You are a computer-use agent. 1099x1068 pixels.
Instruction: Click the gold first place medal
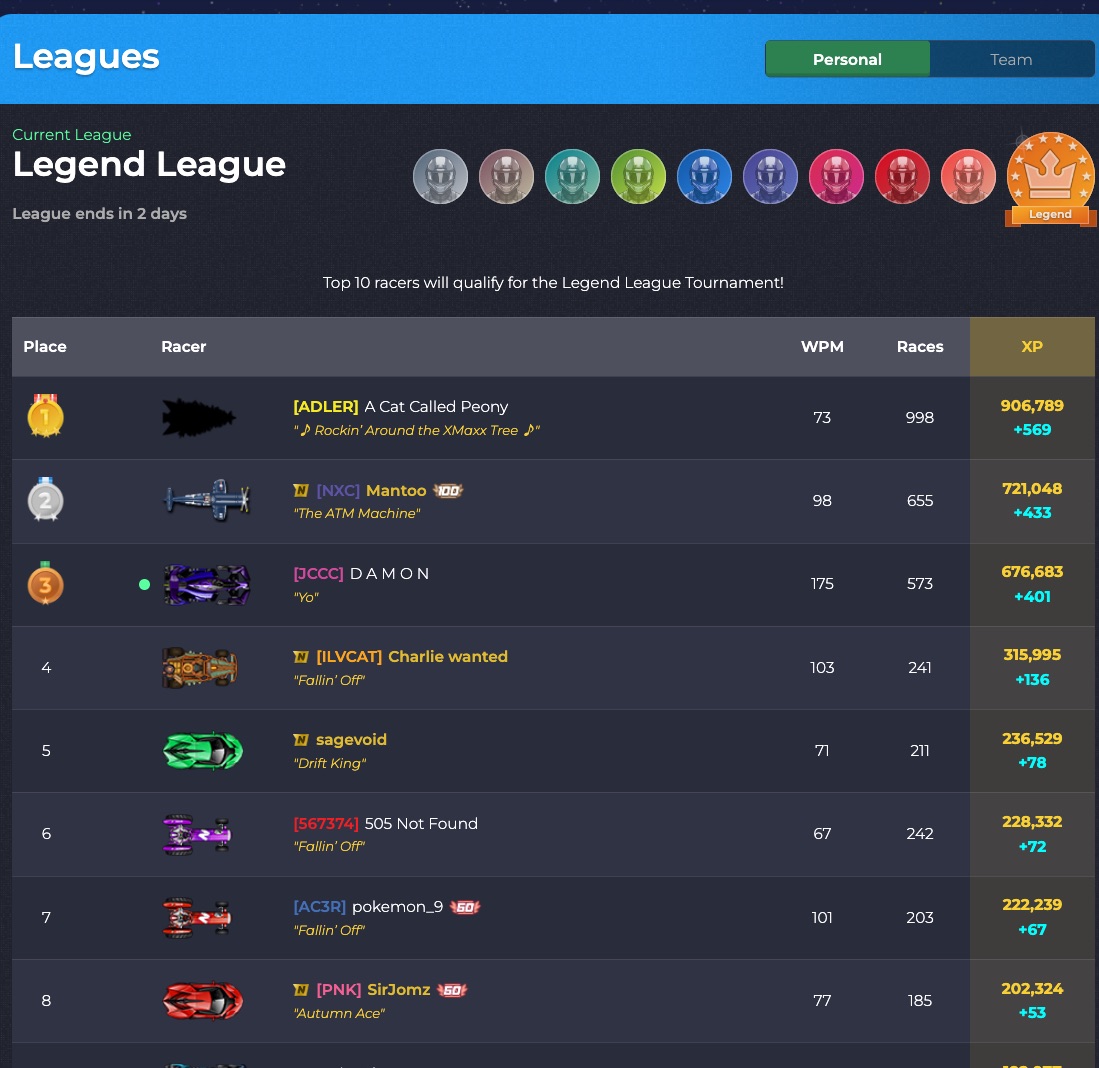(46, 416)
